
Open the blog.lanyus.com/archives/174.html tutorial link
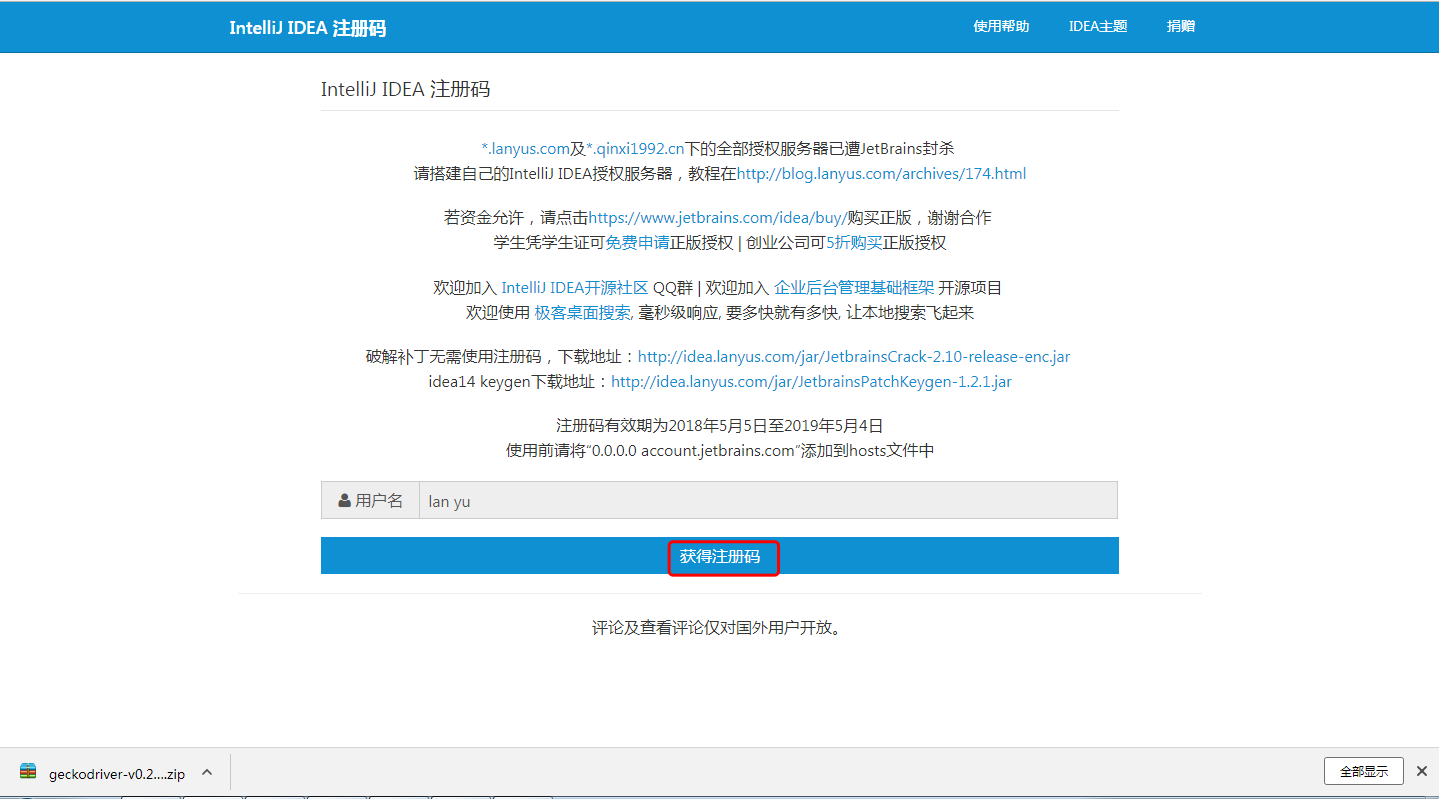tap(881, 173)
